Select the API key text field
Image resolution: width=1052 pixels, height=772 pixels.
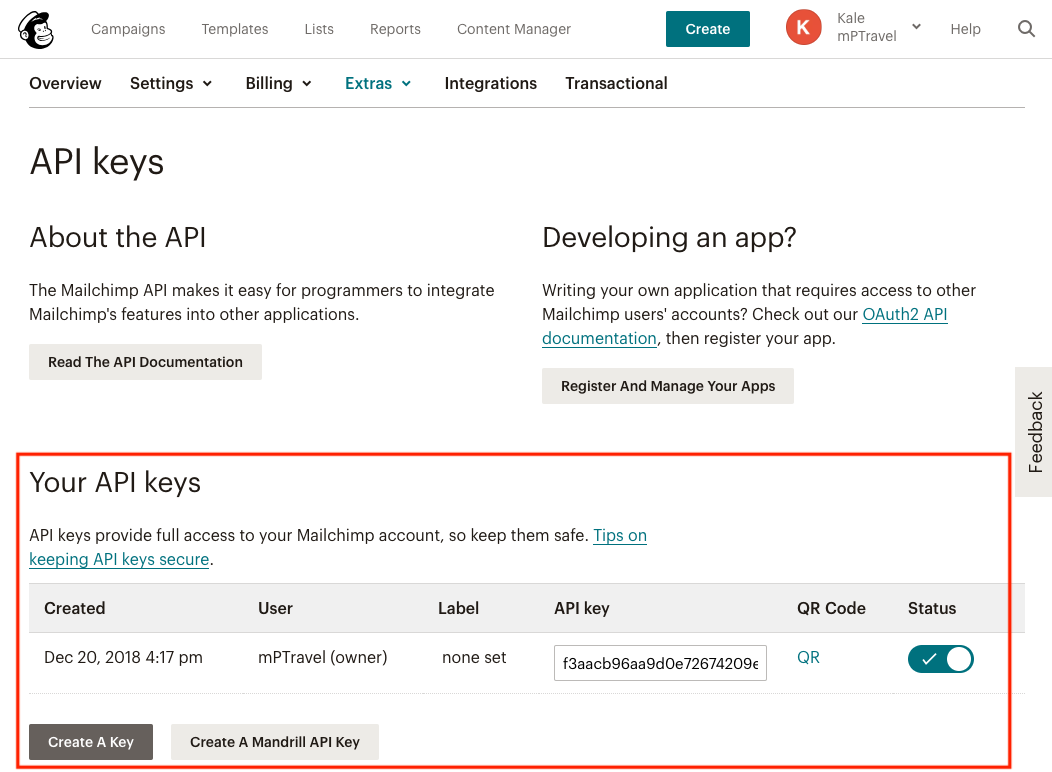[x=660, y=663]
